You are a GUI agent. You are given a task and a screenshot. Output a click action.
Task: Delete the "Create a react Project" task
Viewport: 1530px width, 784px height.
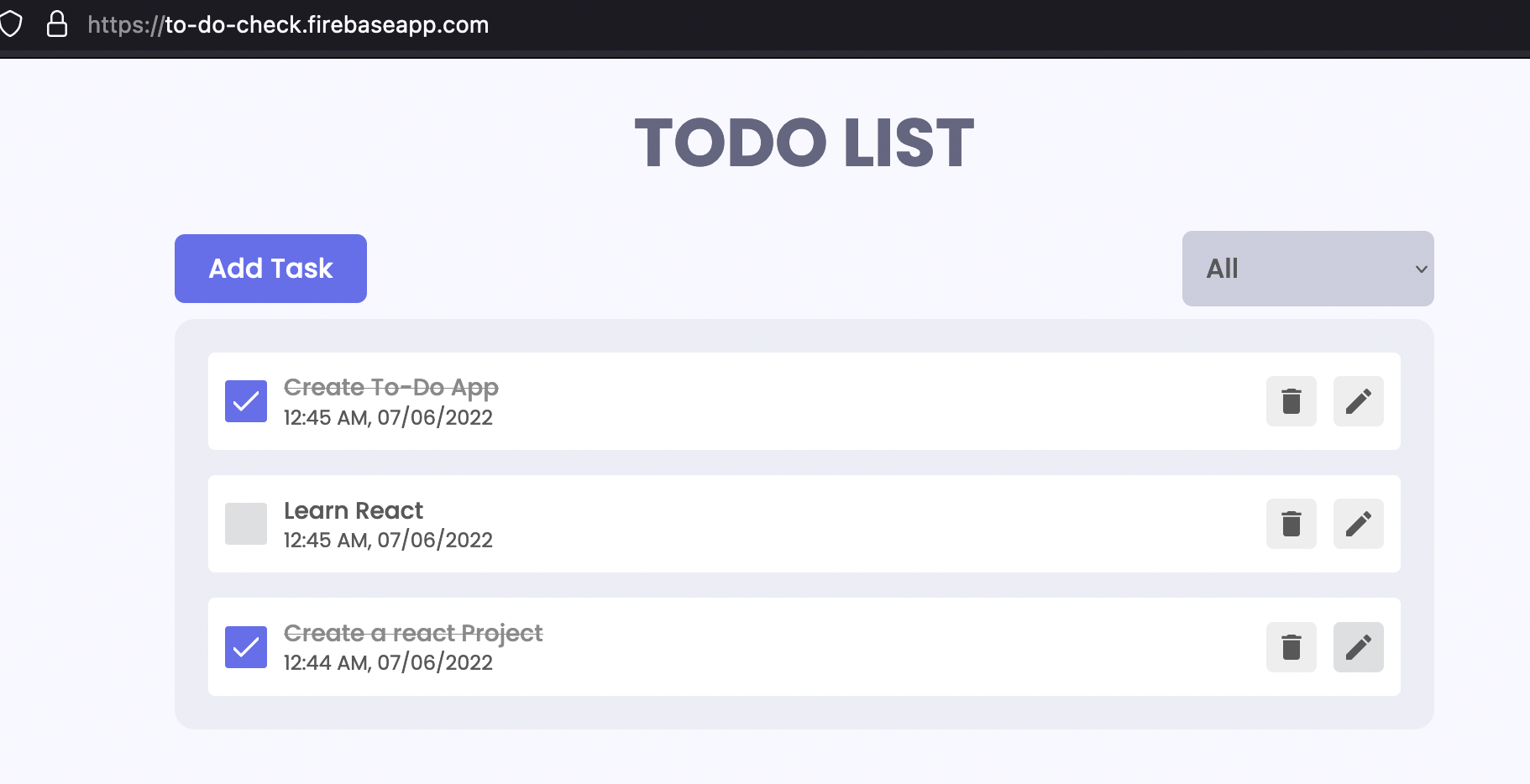point(1291,646)
